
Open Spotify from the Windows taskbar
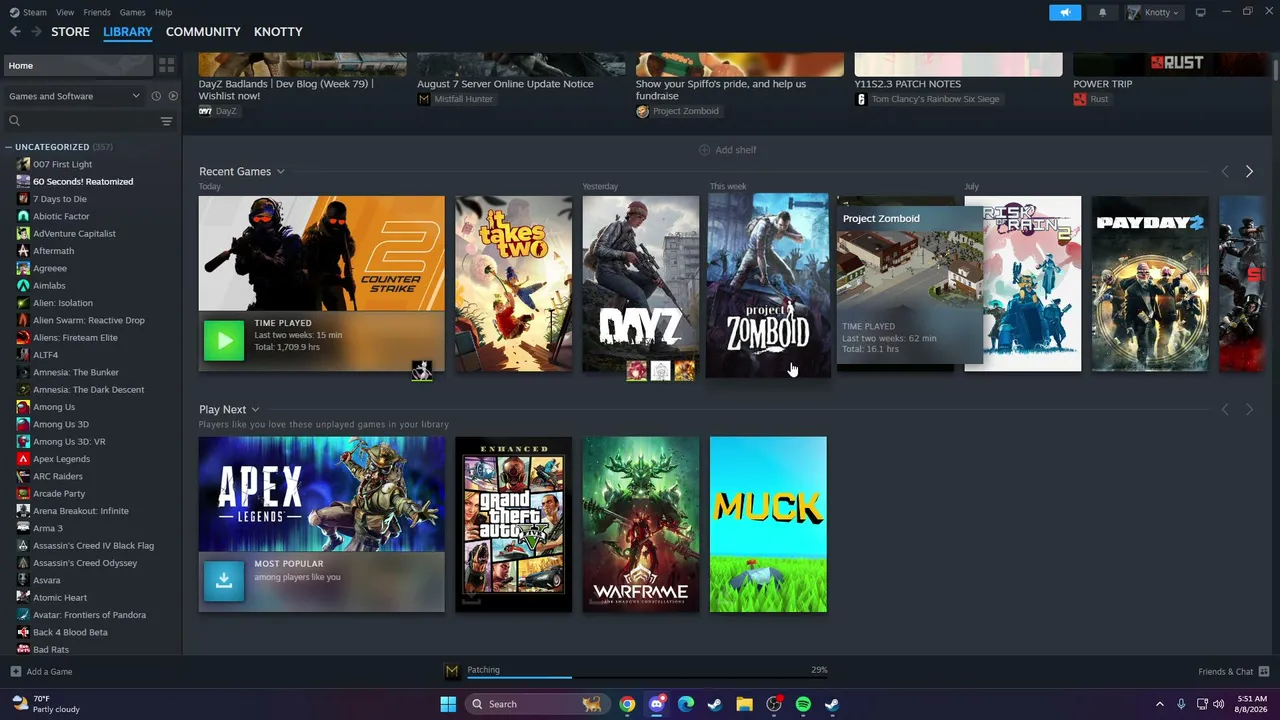[x=803, y=704]
